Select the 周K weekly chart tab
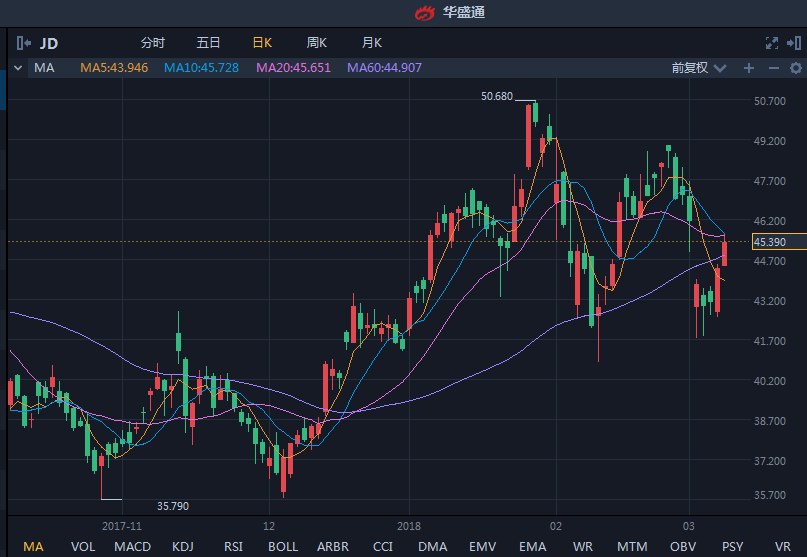The image size is (807, 557). point(317,43)
